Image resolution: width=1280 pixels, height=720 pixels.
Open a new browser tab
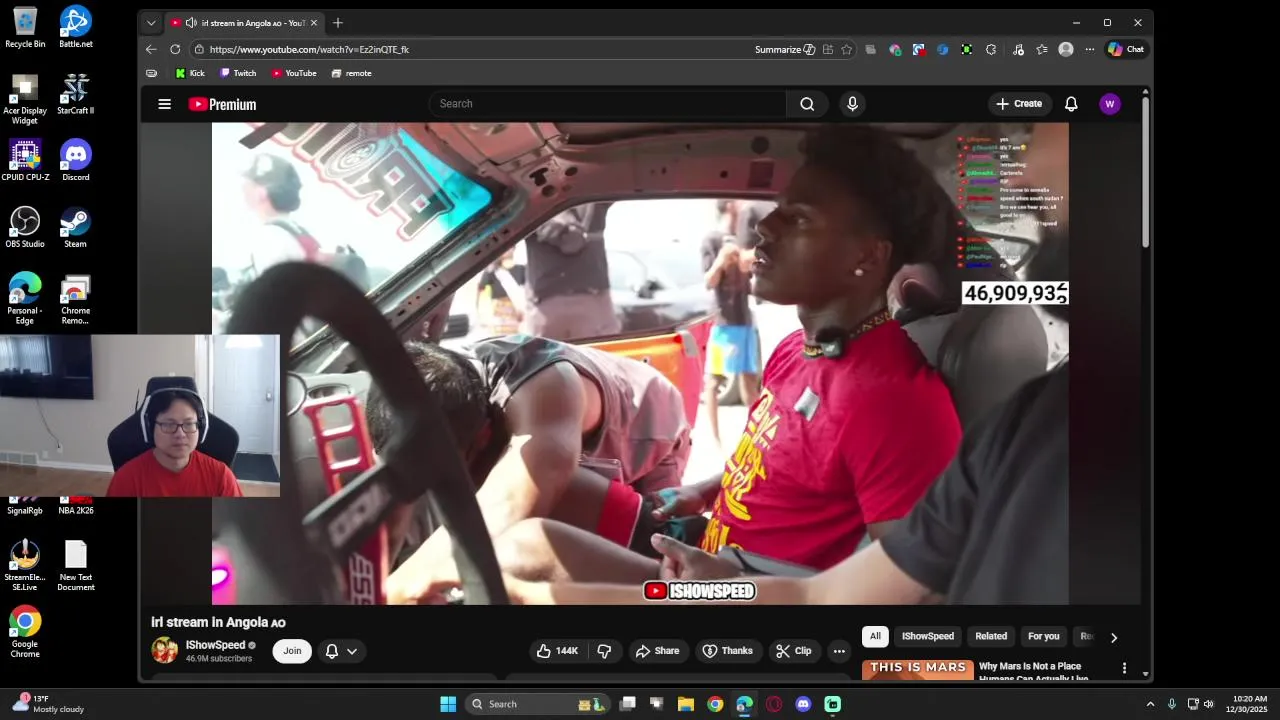pyautogui.click(x=338, y=23)
